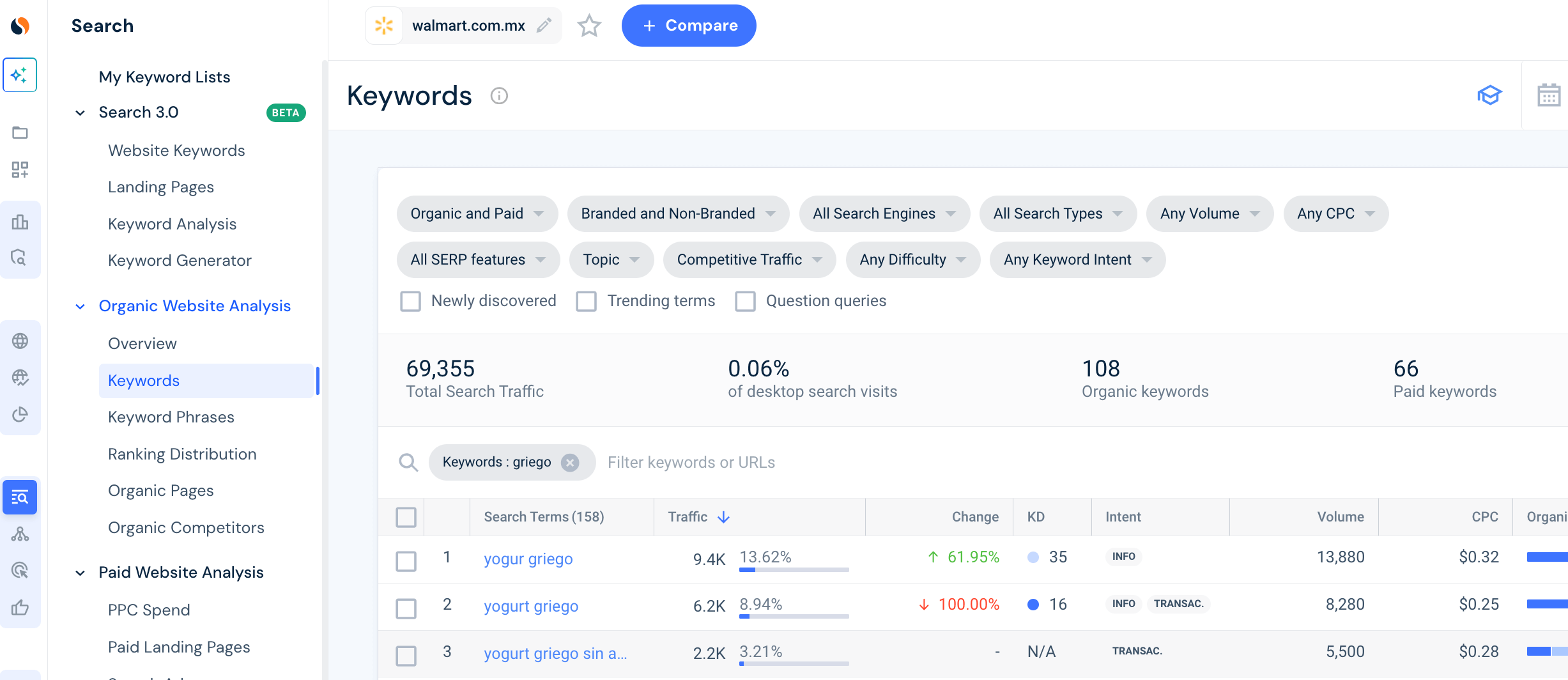Click the Similarweb logo icon

pyautogui.click(x=20, y=26)
